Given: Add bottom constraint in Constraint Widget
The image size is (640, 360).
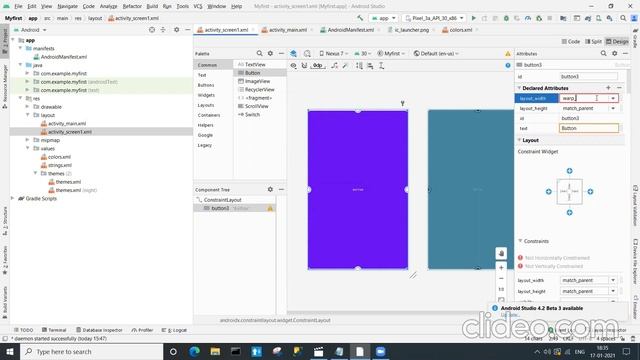Looking at the screenshot, I should pyautogui.click(x=569, y=212).
